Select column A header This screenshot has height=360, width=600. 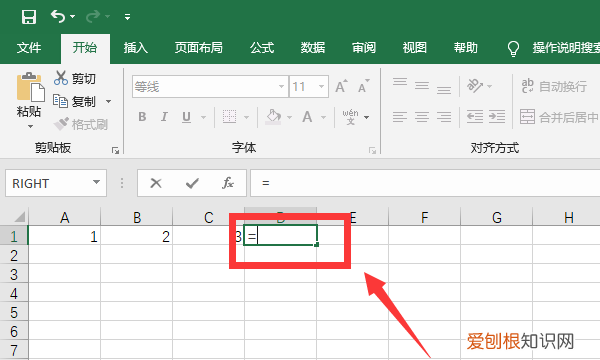(x=65, y=217)
